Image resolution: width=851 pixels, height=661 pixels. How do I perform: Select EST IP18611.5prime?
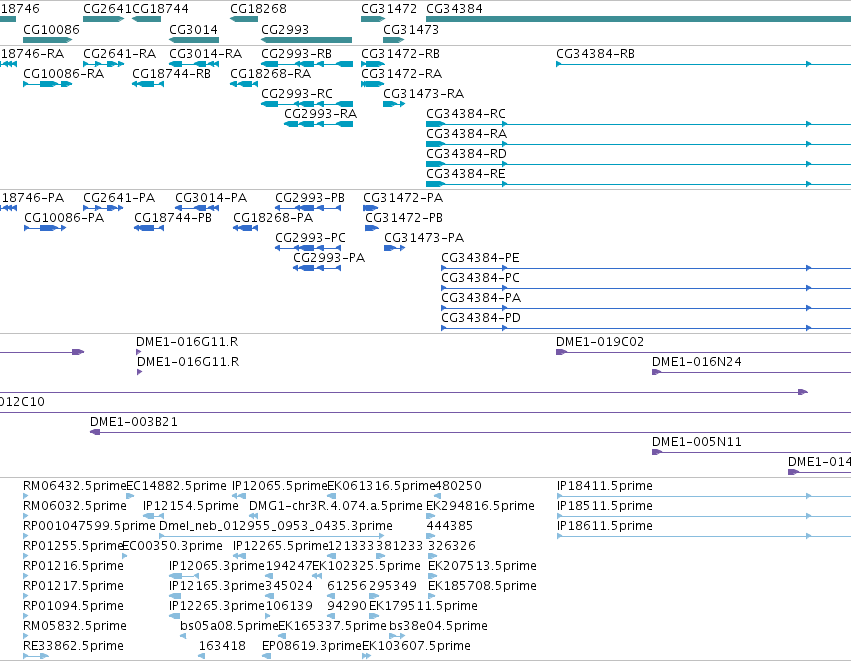704,536
